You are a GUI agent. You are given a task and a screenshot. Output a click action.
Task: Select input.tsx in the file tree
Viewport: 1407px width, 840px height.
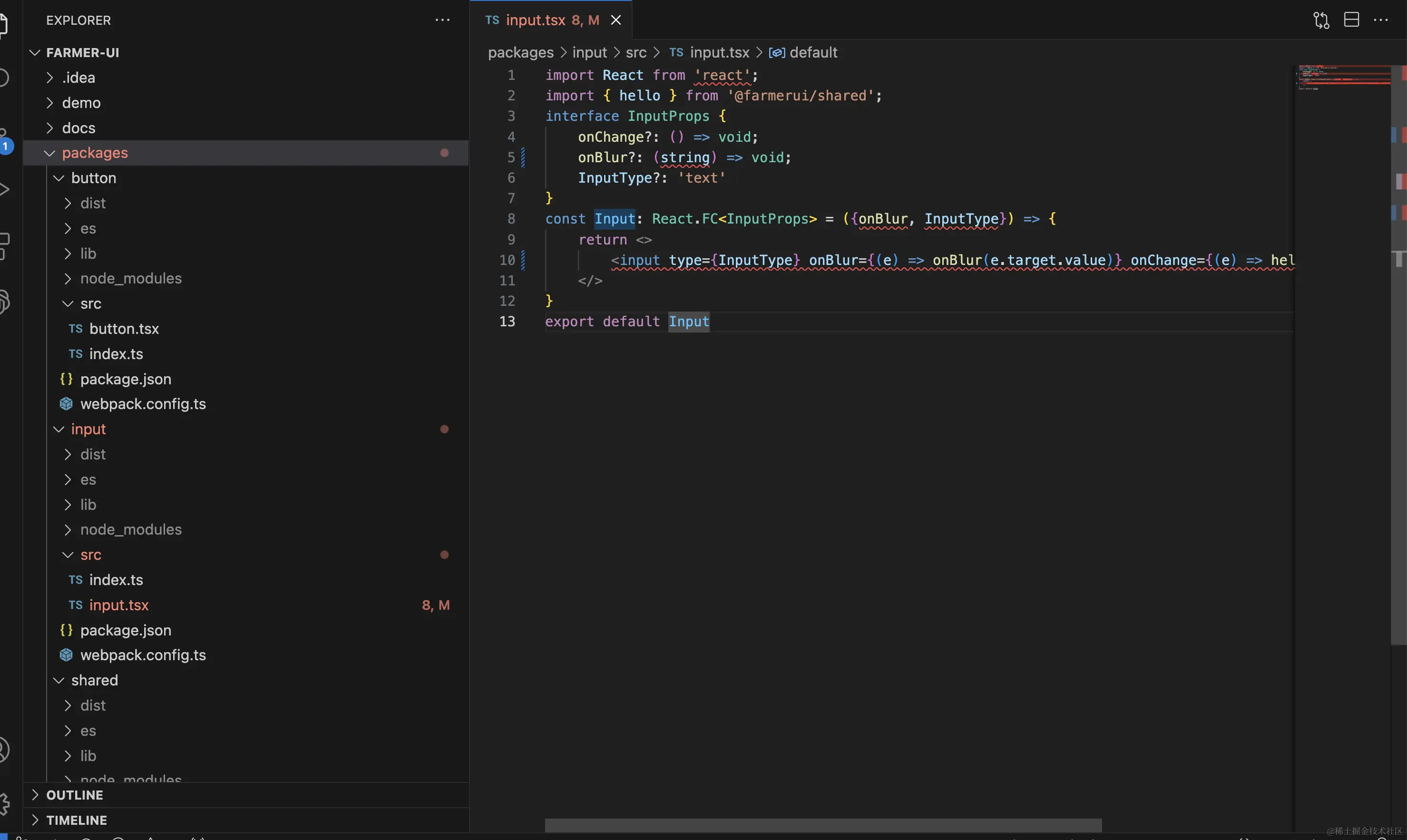click(x=246, y=605)
